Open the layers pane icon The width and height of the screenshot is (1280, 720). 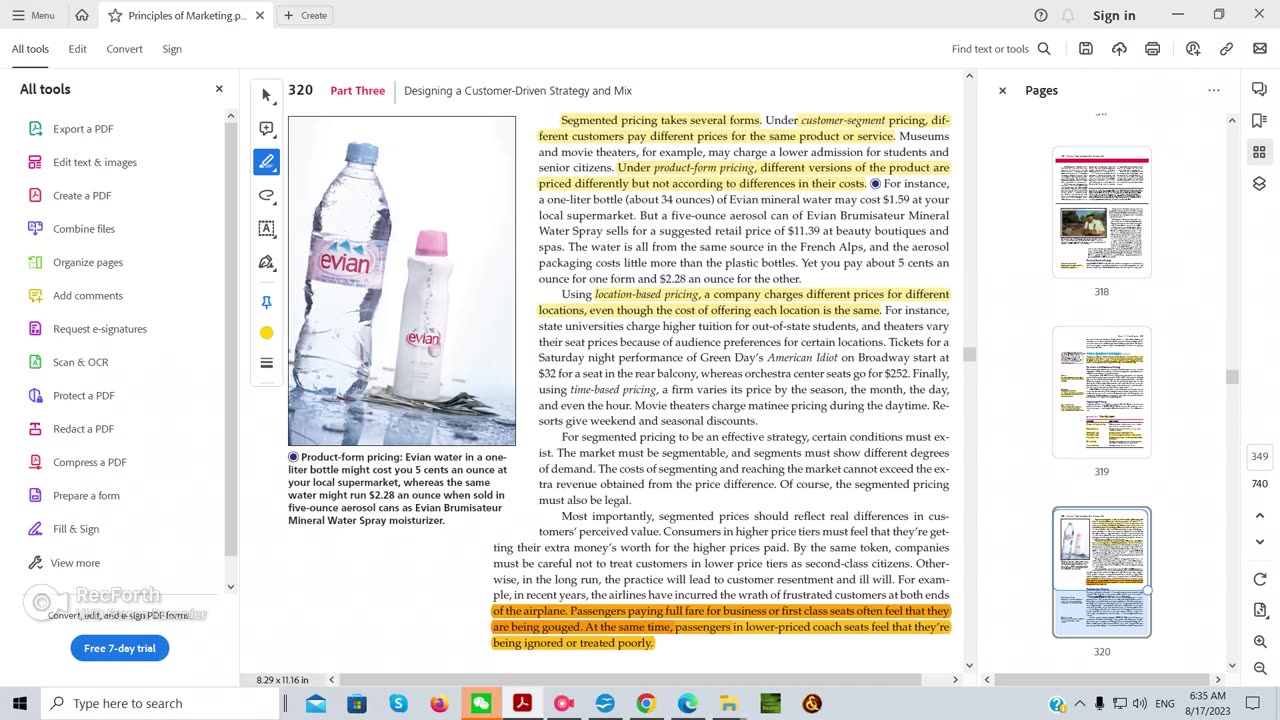1259,184
